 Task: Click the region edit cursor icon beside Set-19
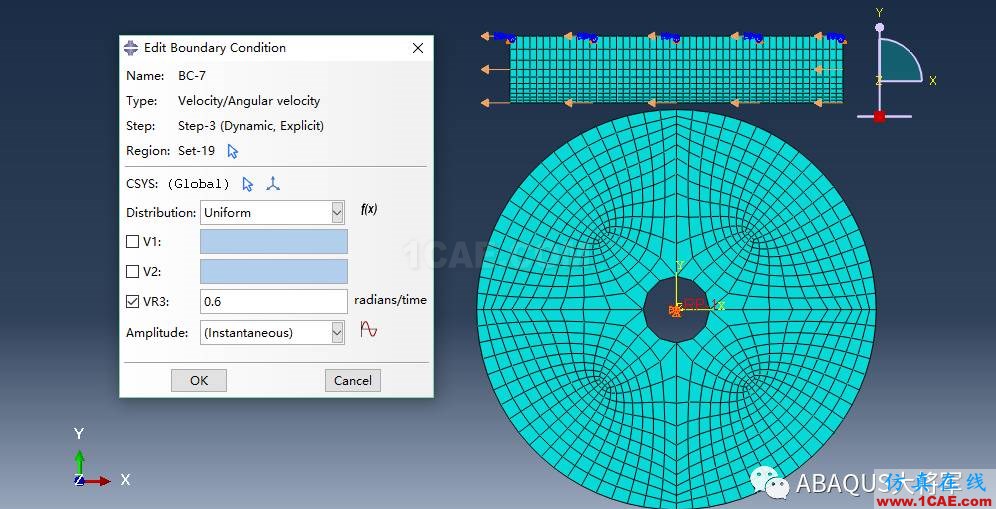click(232, 151)
